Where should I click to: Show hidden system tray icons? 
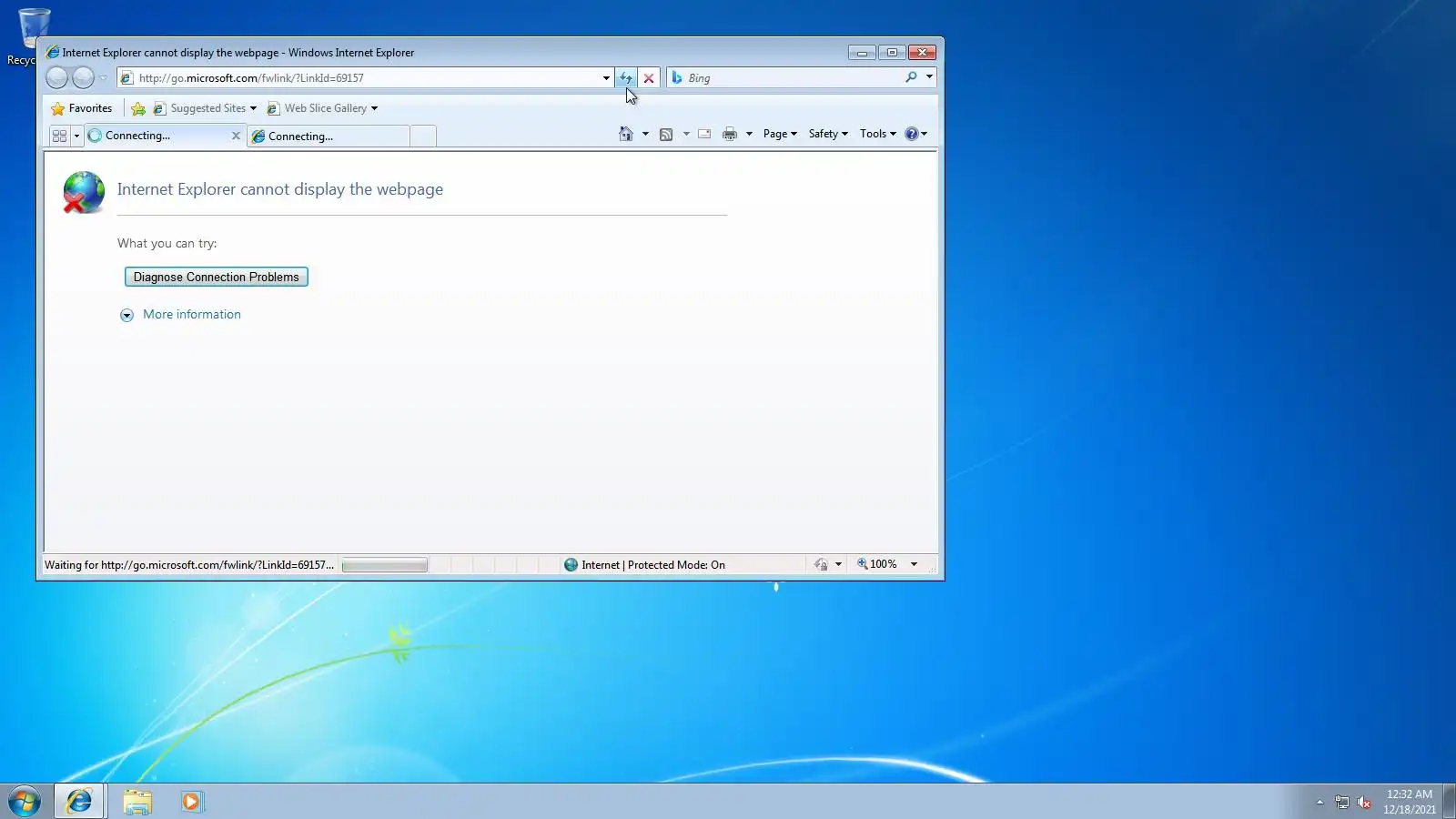click(x=1319, y=802)
